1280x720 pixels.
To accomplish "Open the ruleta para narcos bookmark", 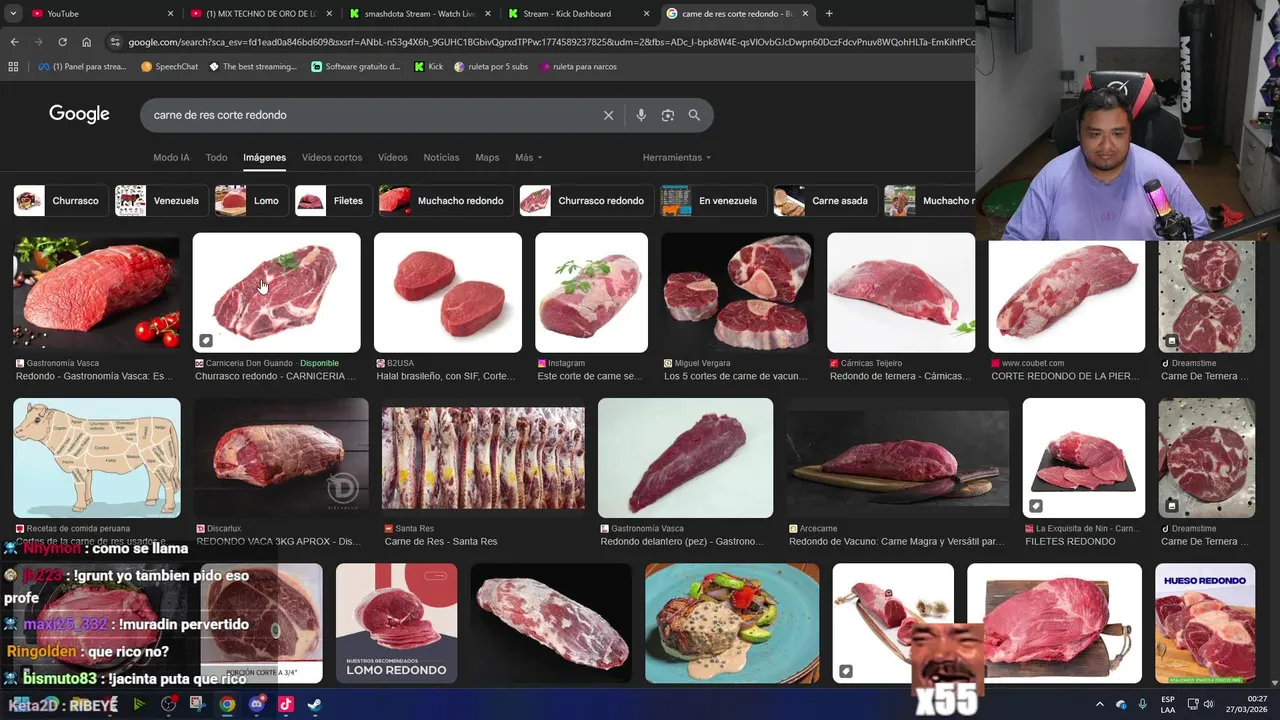I will pos(577,67).
